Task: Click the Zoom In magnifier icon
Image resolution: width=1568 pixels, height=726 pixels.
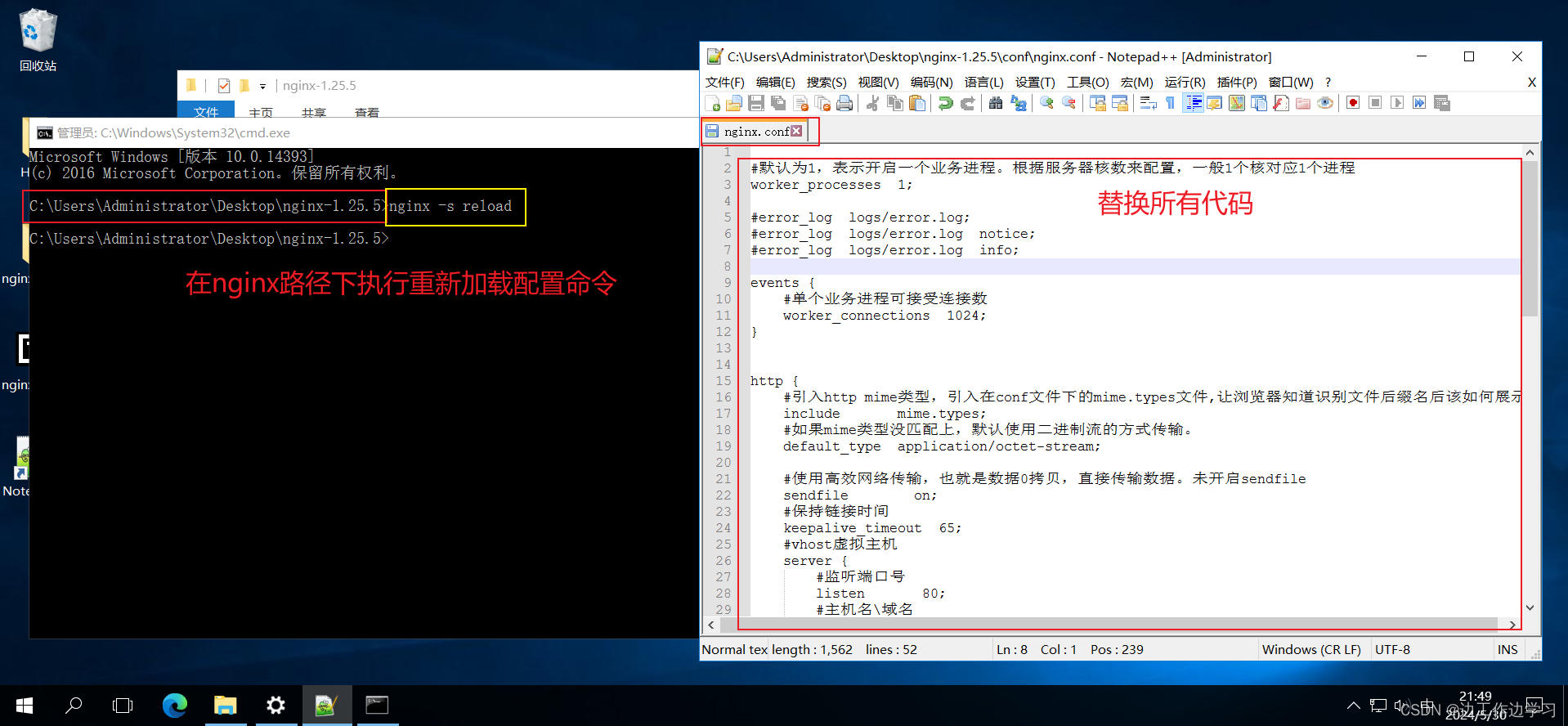Action: [1046, 103]
